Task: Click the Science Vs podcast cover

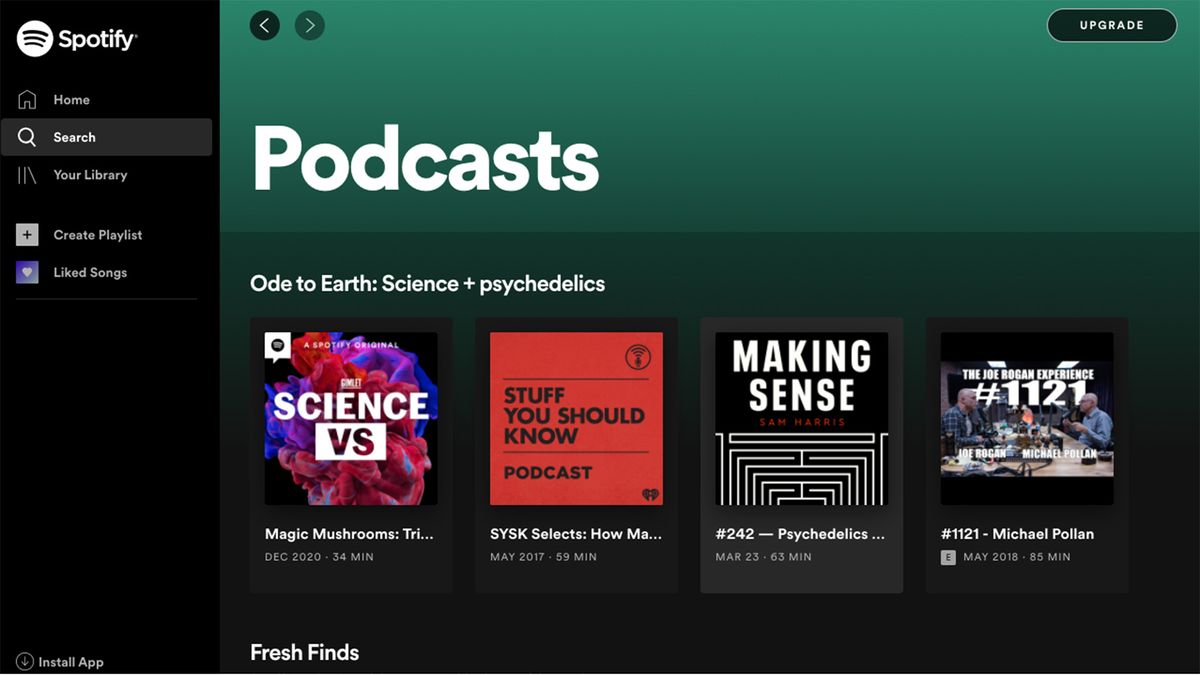Action: point(351,418)
